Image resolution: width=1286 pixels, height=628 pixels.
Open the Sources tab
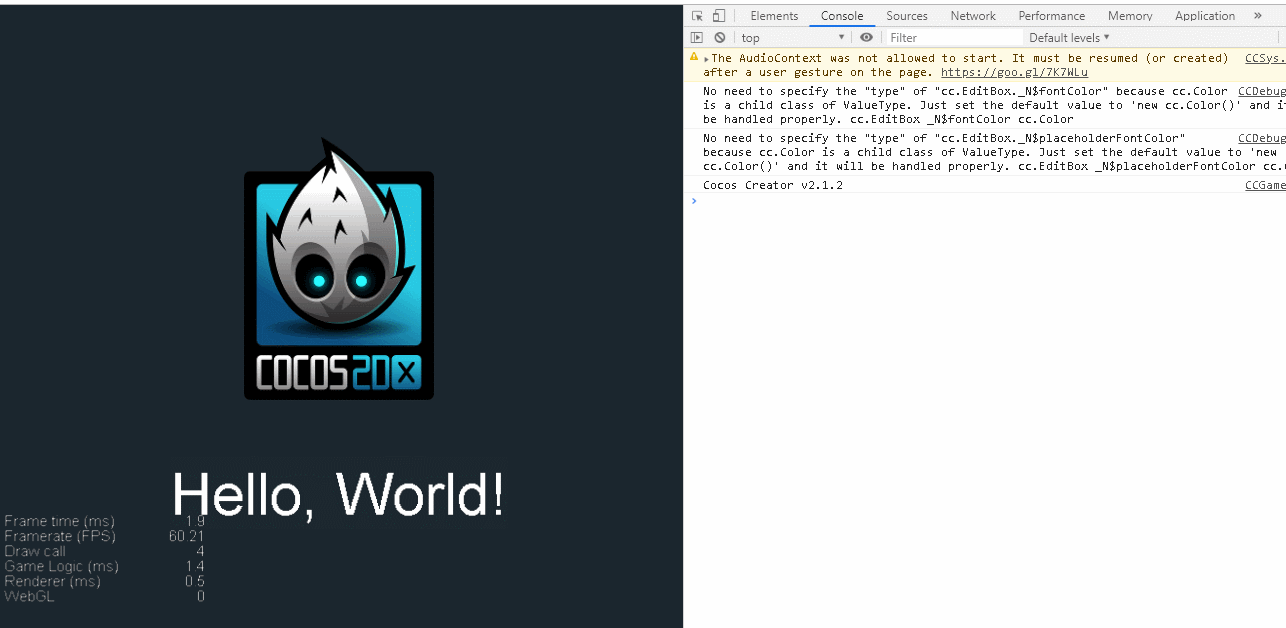(907, 16)
